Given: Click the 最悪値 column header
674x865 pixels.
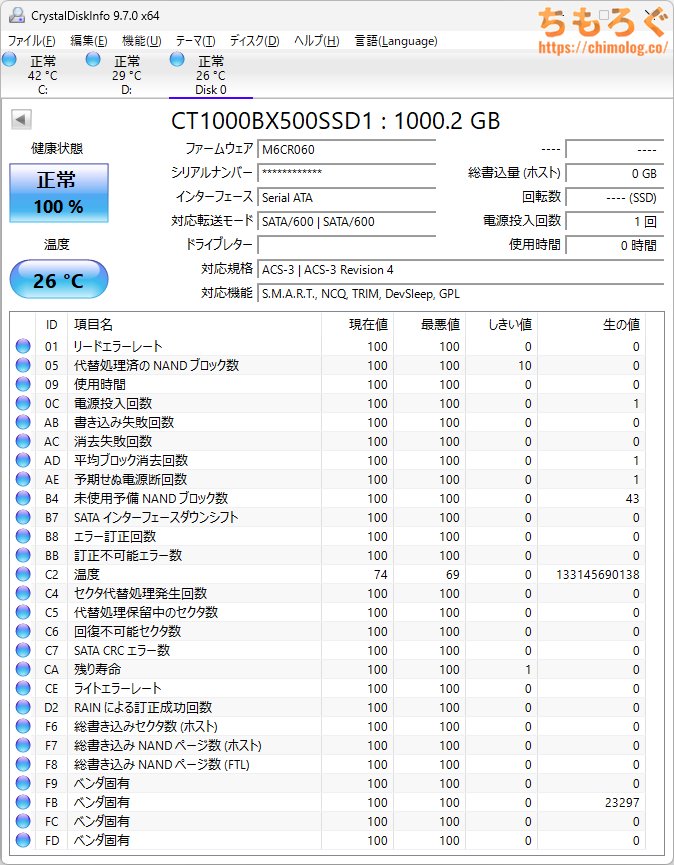Looking at the screenshot, I should (430, 324).
